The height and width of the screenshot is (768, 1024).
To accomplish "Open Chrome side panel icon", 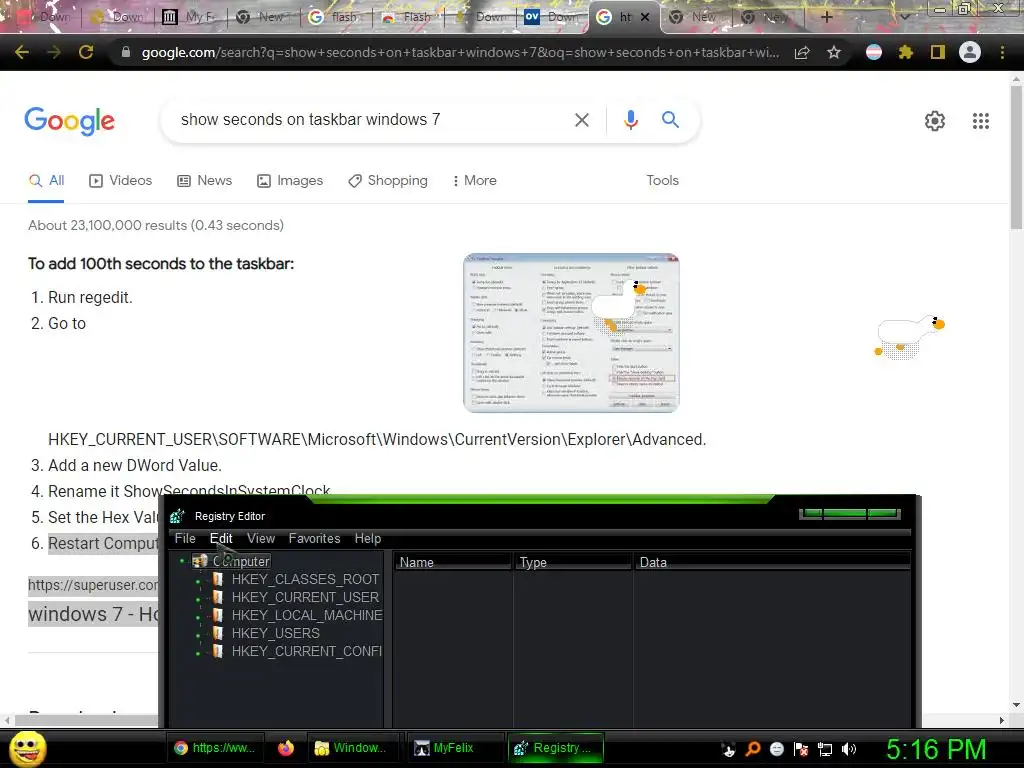I will click(x=938, y=52).
